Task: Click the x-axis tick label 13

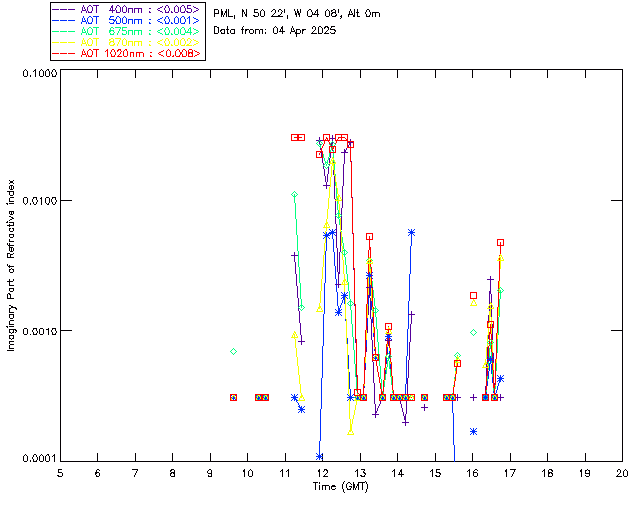Action: coord(360,473)
